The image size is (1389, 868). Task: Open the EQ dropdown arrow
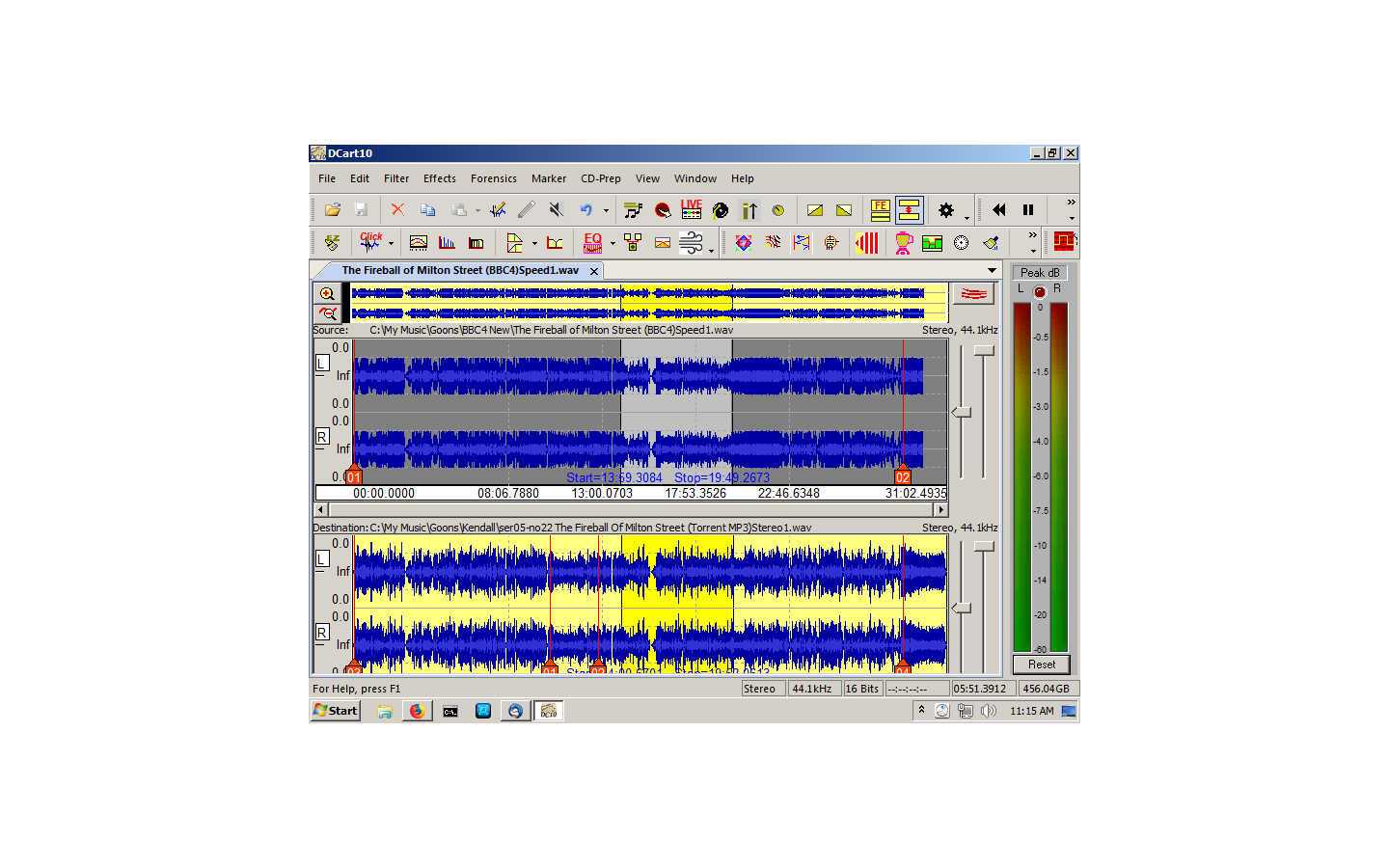pyautogui.click(x=613, y=243)
